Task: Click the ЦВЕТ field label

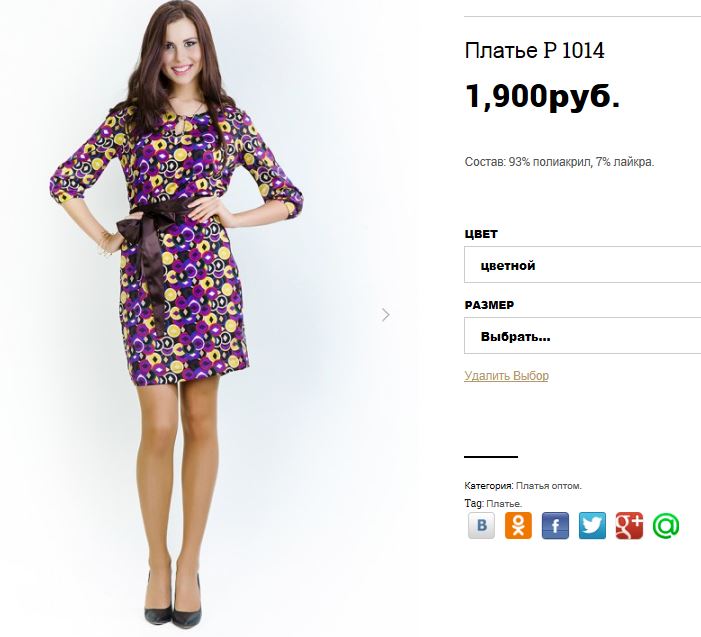Action: coord(481,234)
